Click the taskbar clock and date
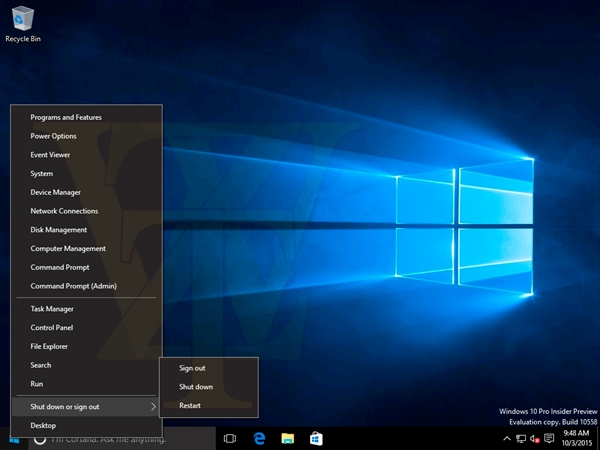The width and height of the screenshot is (600, 450). coord(575,439)
